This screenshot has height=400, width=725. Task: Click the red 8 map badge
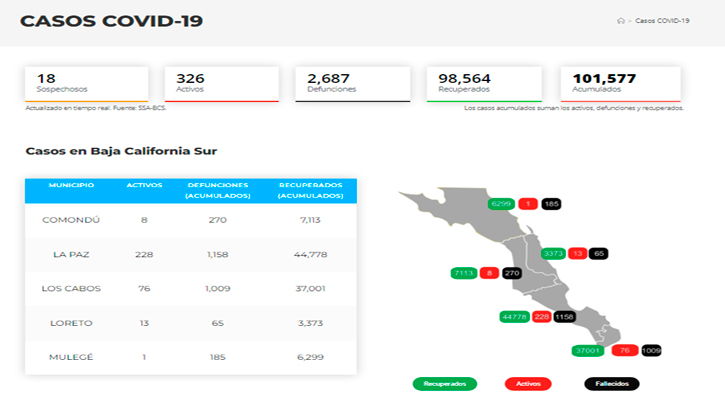click(489, 273)
